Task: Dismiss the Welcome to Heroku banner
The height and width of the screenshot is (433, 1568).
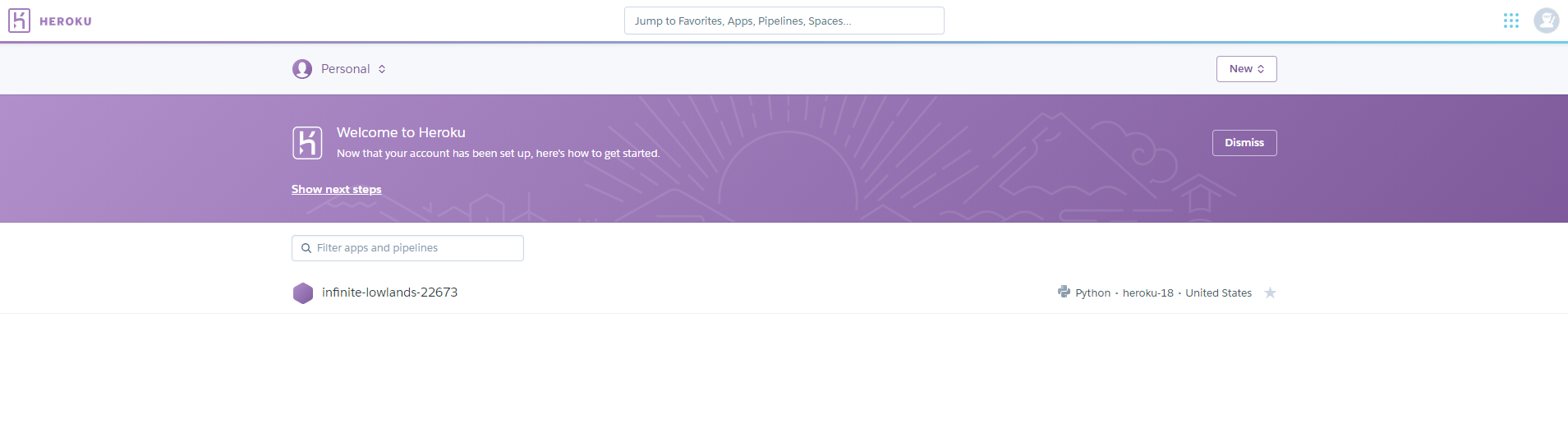Action: pyautogui.click(x=1244, y=143)
